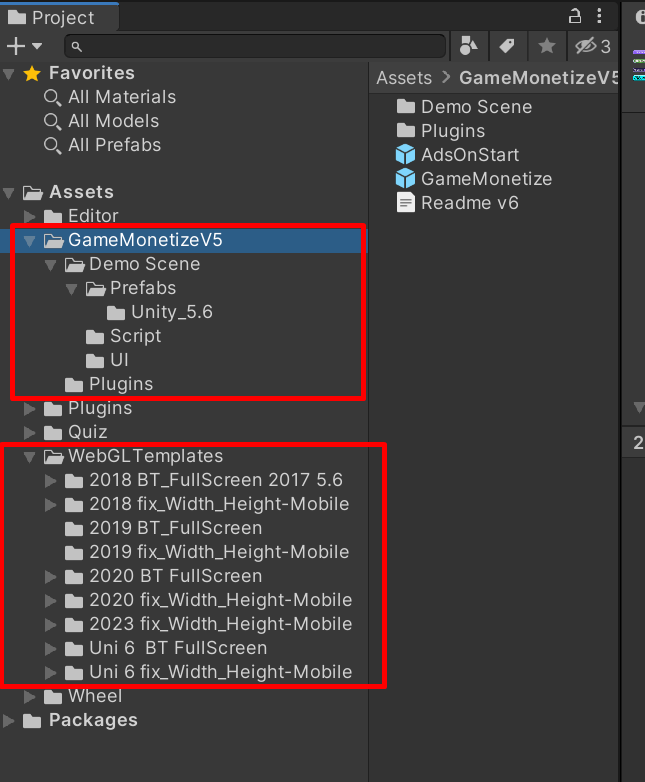Select 2018 BT_FullScreen 2017 5.6 folder
This screenshot has height=782, width=645.
(x=204, y=480)
